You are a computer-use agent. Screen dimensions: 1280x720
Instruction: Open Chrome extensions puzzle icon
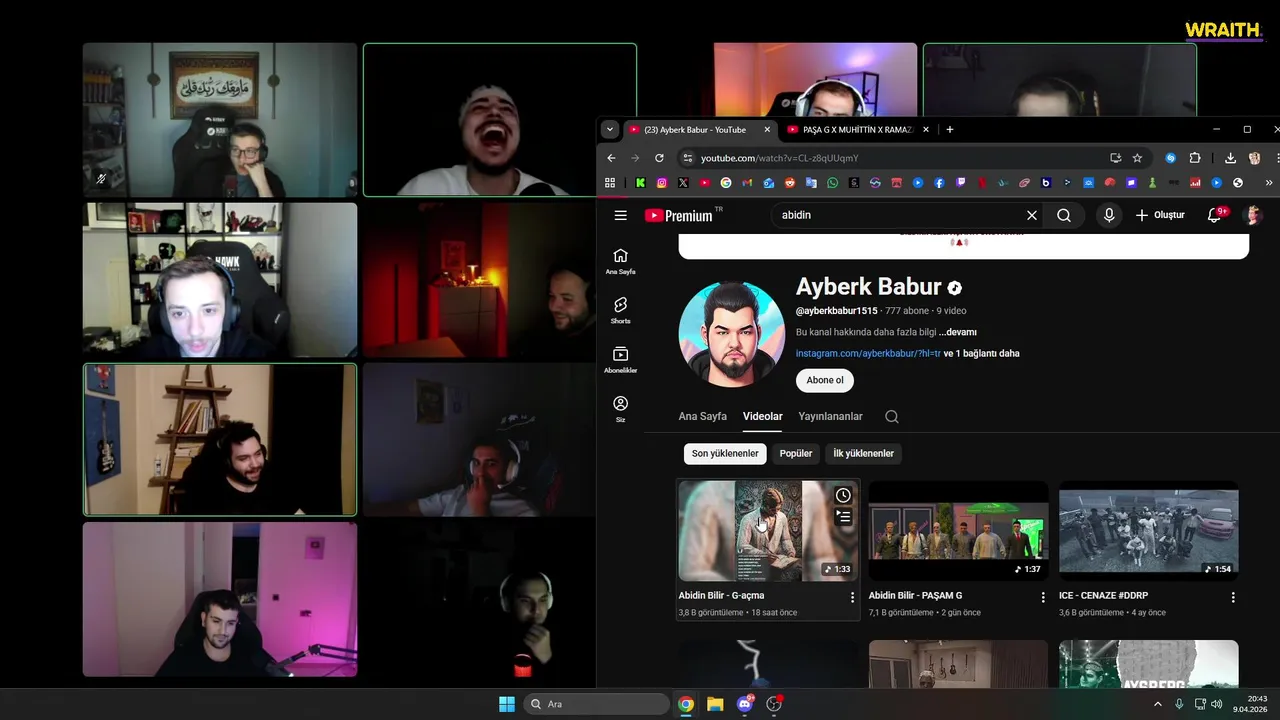coord(1194,158)
